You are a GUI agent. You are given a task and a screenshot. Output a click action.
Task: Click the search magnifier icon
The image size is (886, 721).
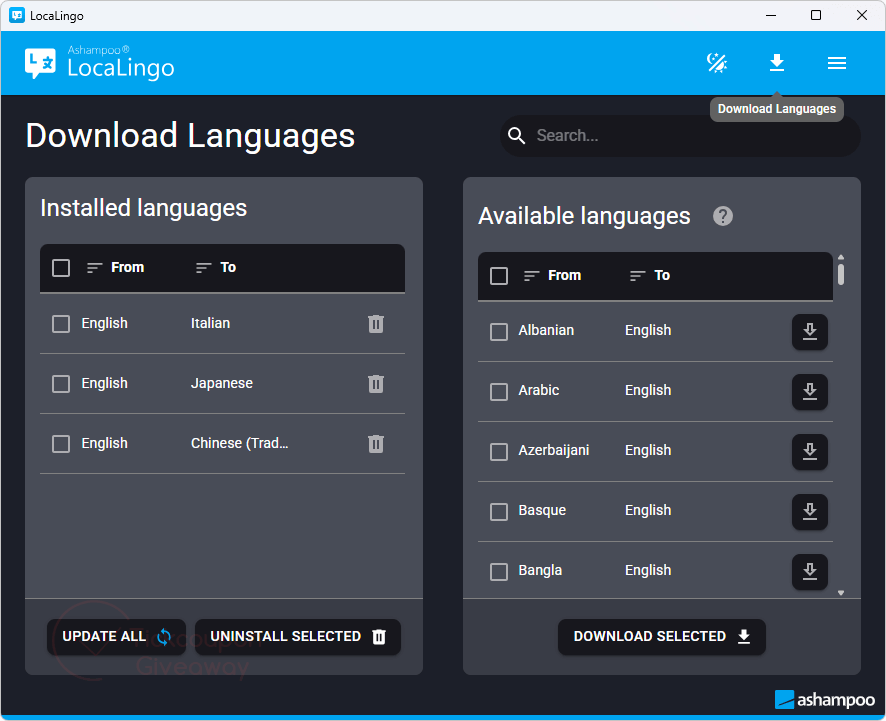click(516, 136)
